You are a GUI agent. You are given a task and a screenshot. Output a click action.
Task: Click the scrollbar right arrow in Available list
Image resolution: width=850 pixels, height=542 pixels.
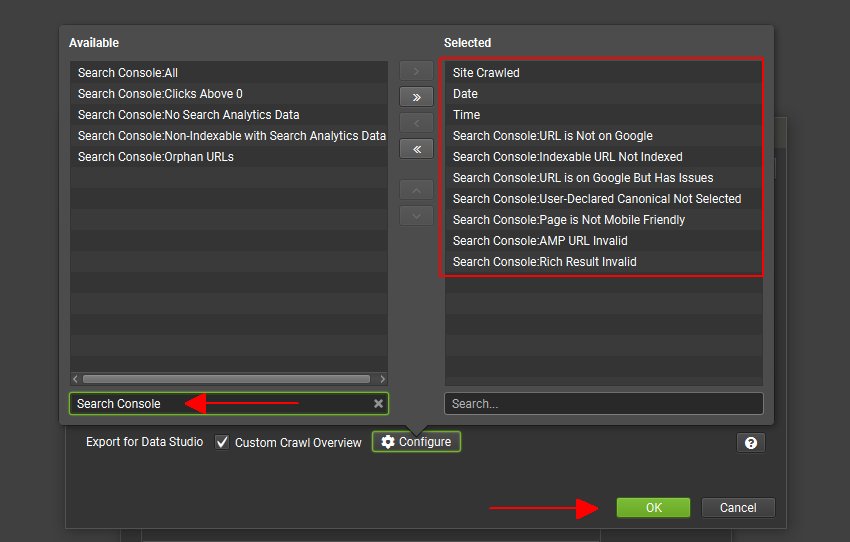(x=382, y=379)
